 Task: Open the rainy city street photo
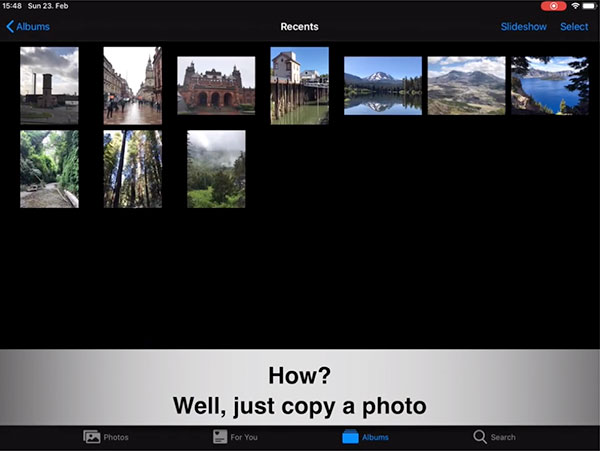[x=132, y=85]
